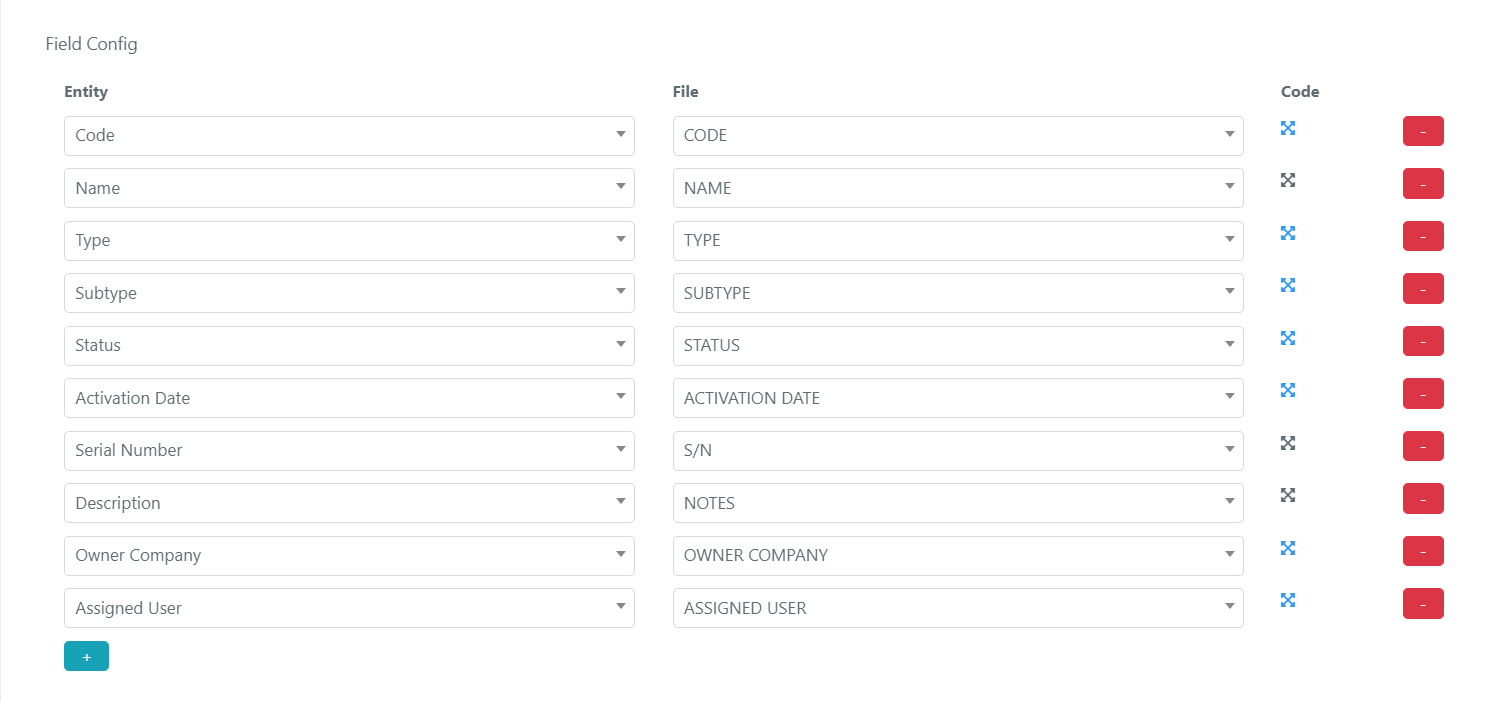The height and width of the screenshot is (702, 1506).
Task: Toggle the Code icon for Serial Number row
Action: tap(1288, 443)
